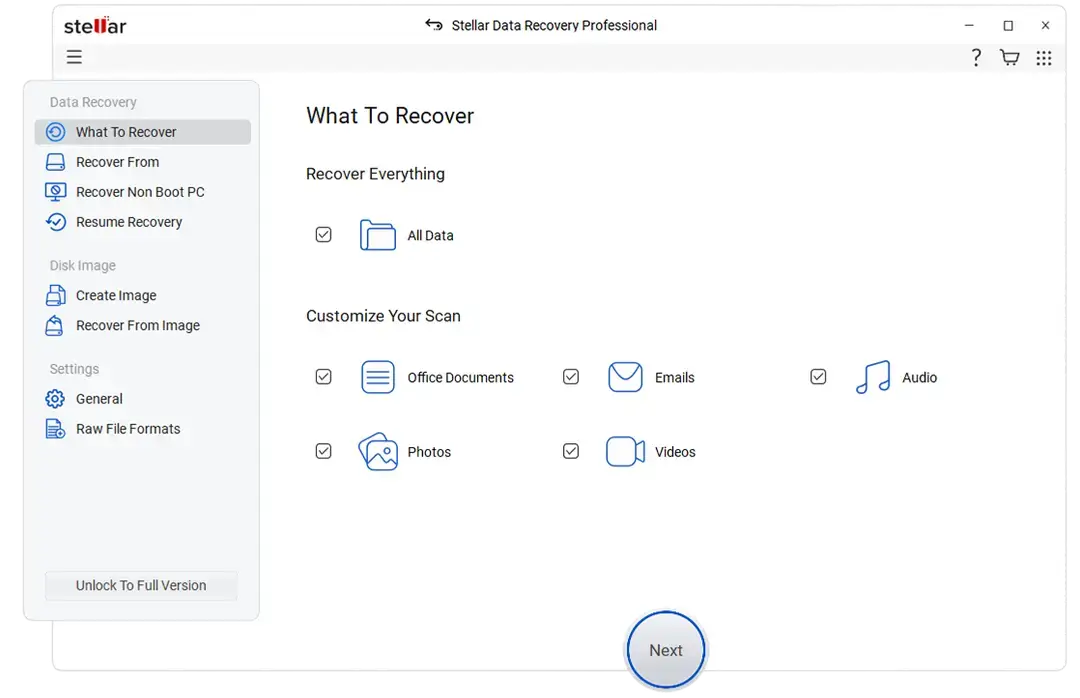This screenshot has width=1080, height=698.
Task: Click the Audio music note icon
Action: coord(872,377)
